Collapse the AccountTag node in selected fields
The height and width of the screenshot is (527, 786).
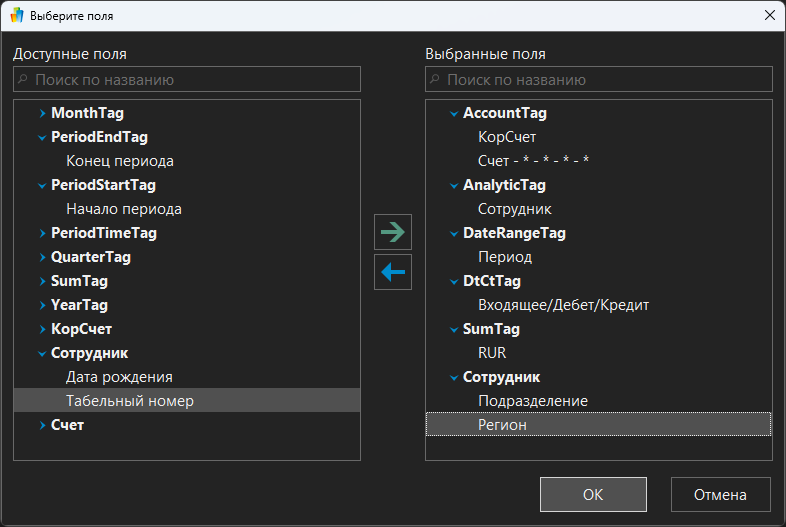(x=454, y=114)
